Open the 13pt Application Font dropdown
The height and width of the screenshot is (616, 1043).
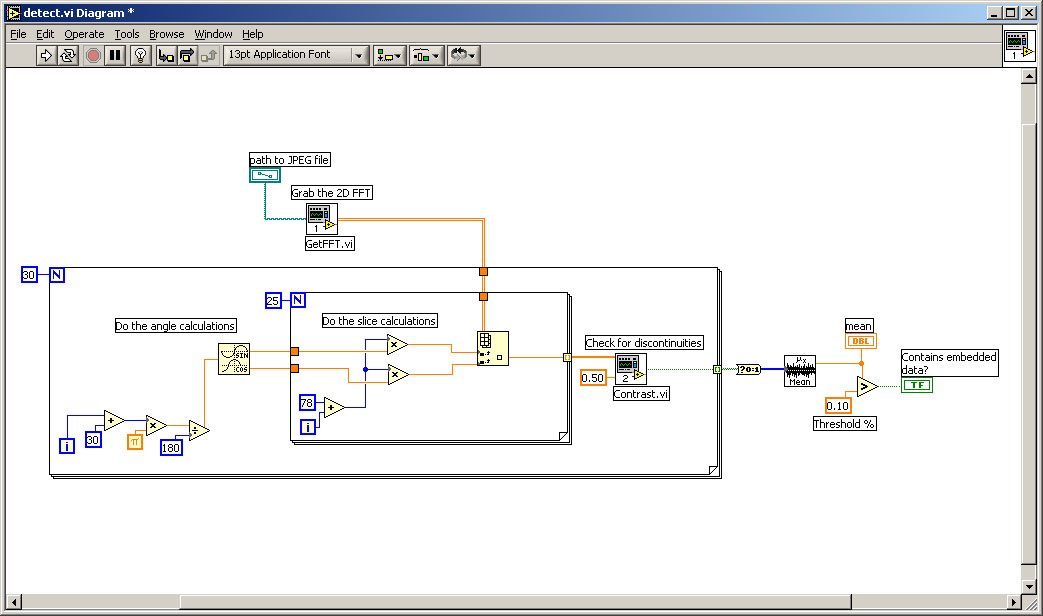click(x=296, y=55)
